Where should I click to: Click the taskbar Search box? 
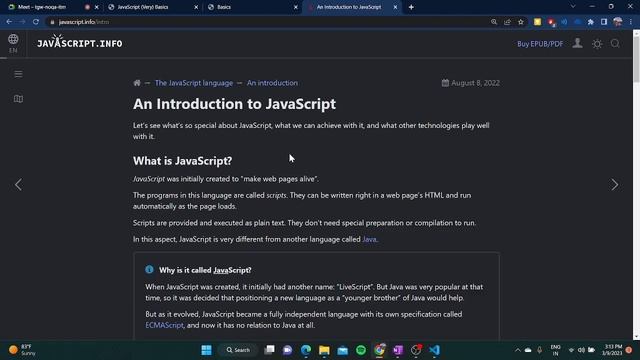[x=238, y=350]
